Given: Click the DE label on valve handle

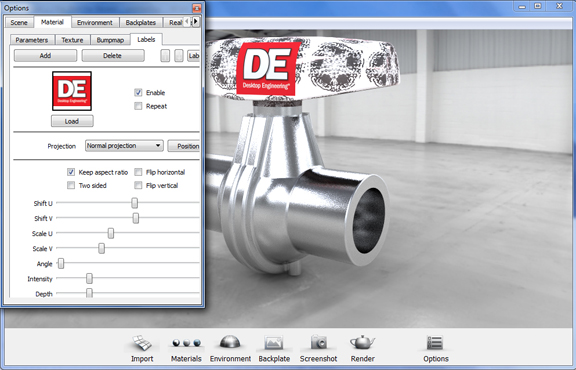Looking at the screenshot, I should click(268, 68).
